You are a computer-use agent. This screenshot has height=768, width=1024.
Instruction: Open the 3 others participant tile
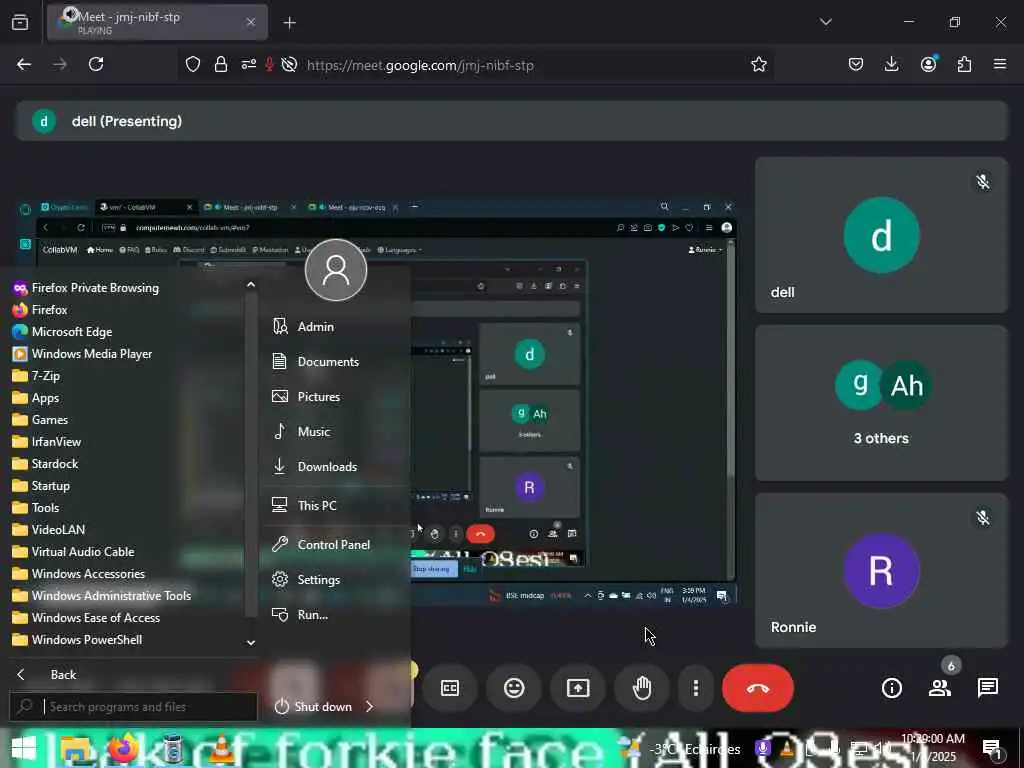[x=881, y=403]
